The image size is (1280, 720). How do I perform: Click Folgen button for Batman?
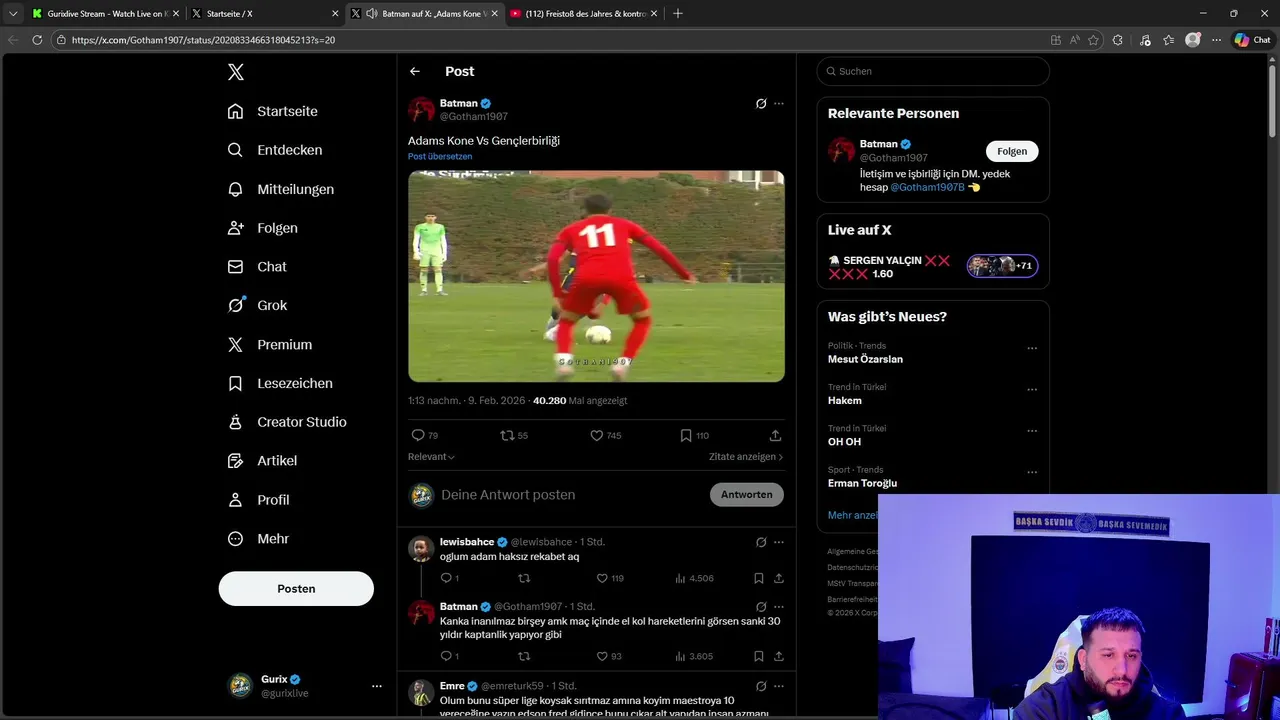1012,151
